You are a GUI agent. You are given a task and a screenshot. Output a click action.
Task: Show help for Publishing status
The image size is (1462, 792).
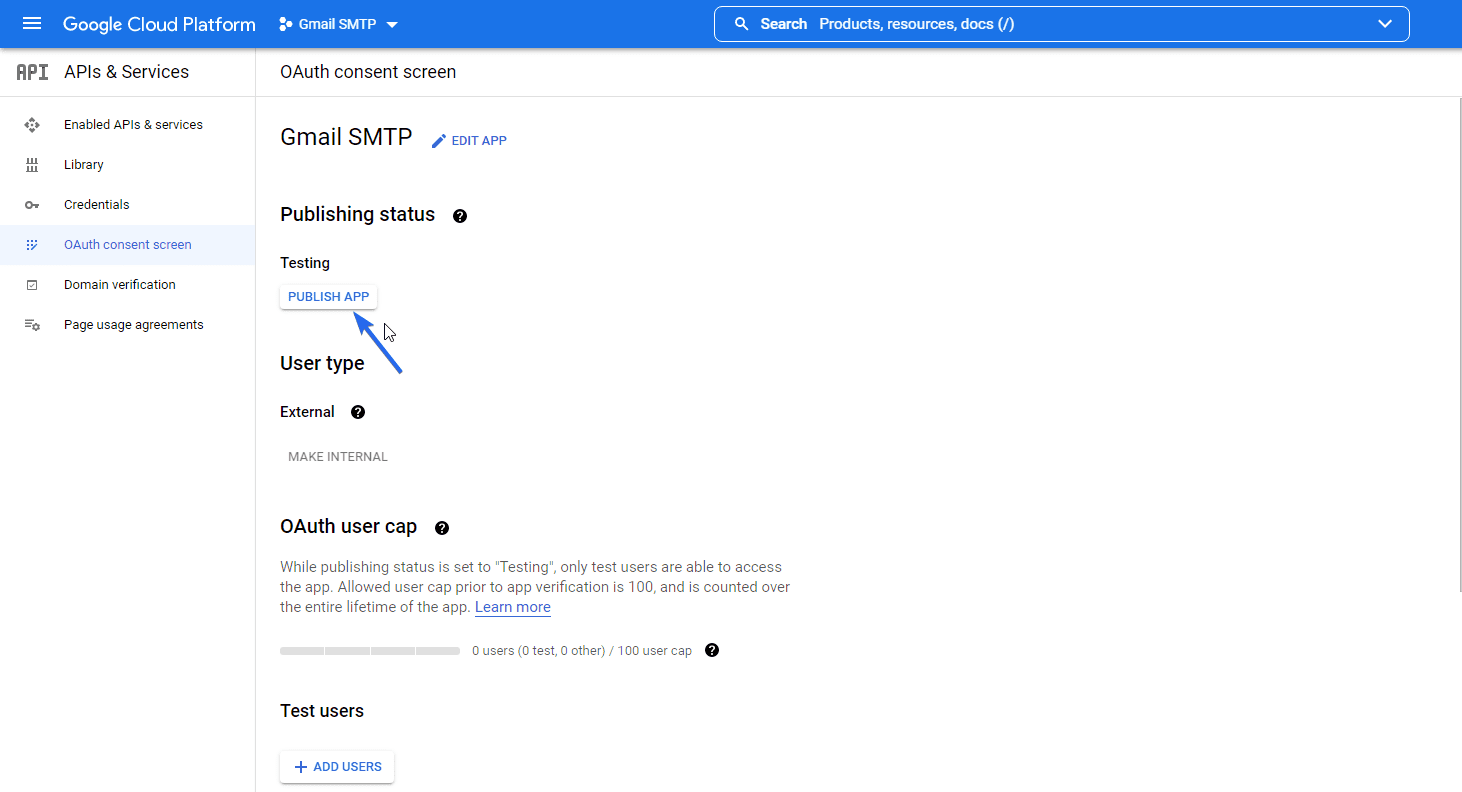tap(460, 216)
